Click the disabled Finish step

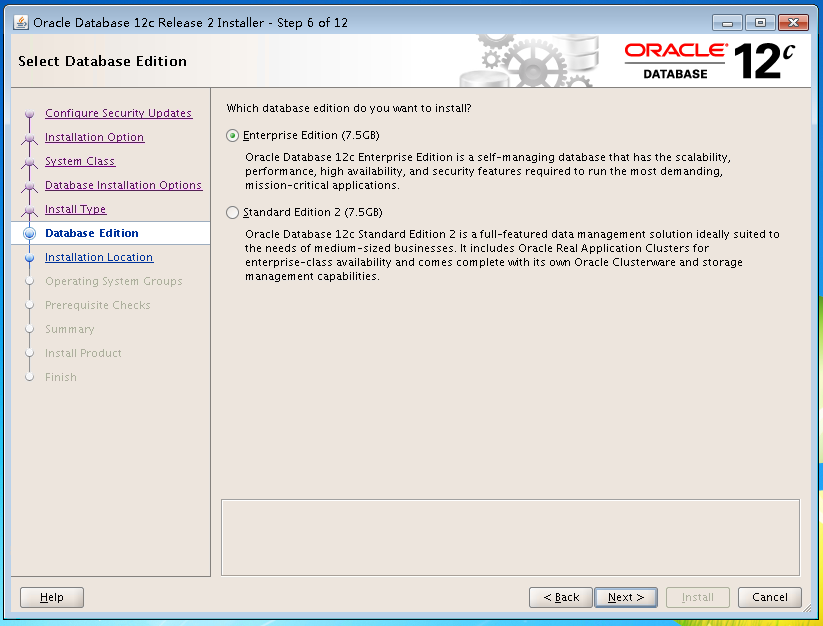coord(60,377)
